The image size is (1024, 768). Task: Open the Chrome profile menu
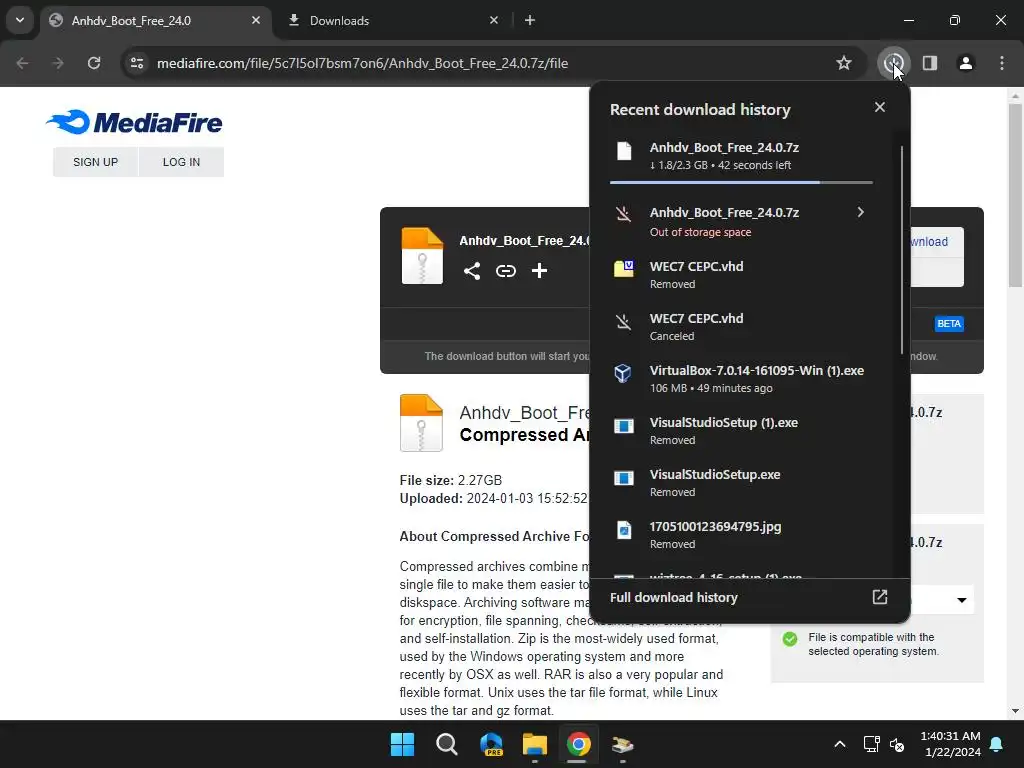[x=966, y=63]
